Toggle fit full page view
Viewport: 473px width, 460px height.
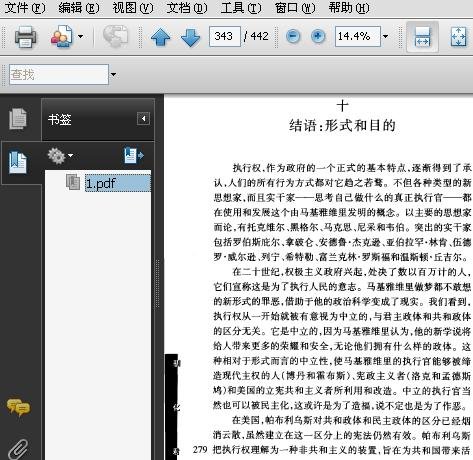click(x=459, y=36)
